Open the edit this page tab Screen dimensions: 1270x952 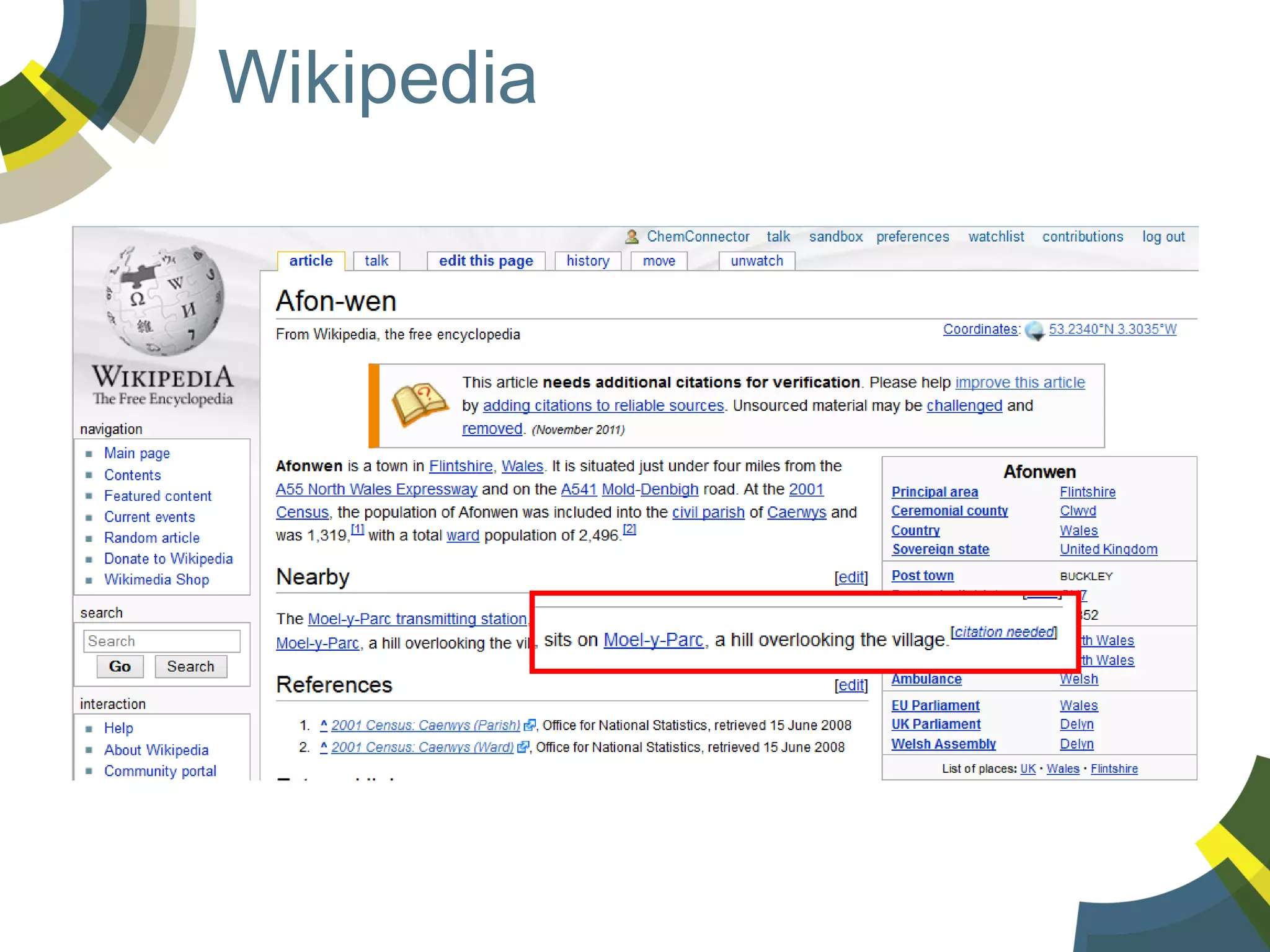[x=486, y=261]
